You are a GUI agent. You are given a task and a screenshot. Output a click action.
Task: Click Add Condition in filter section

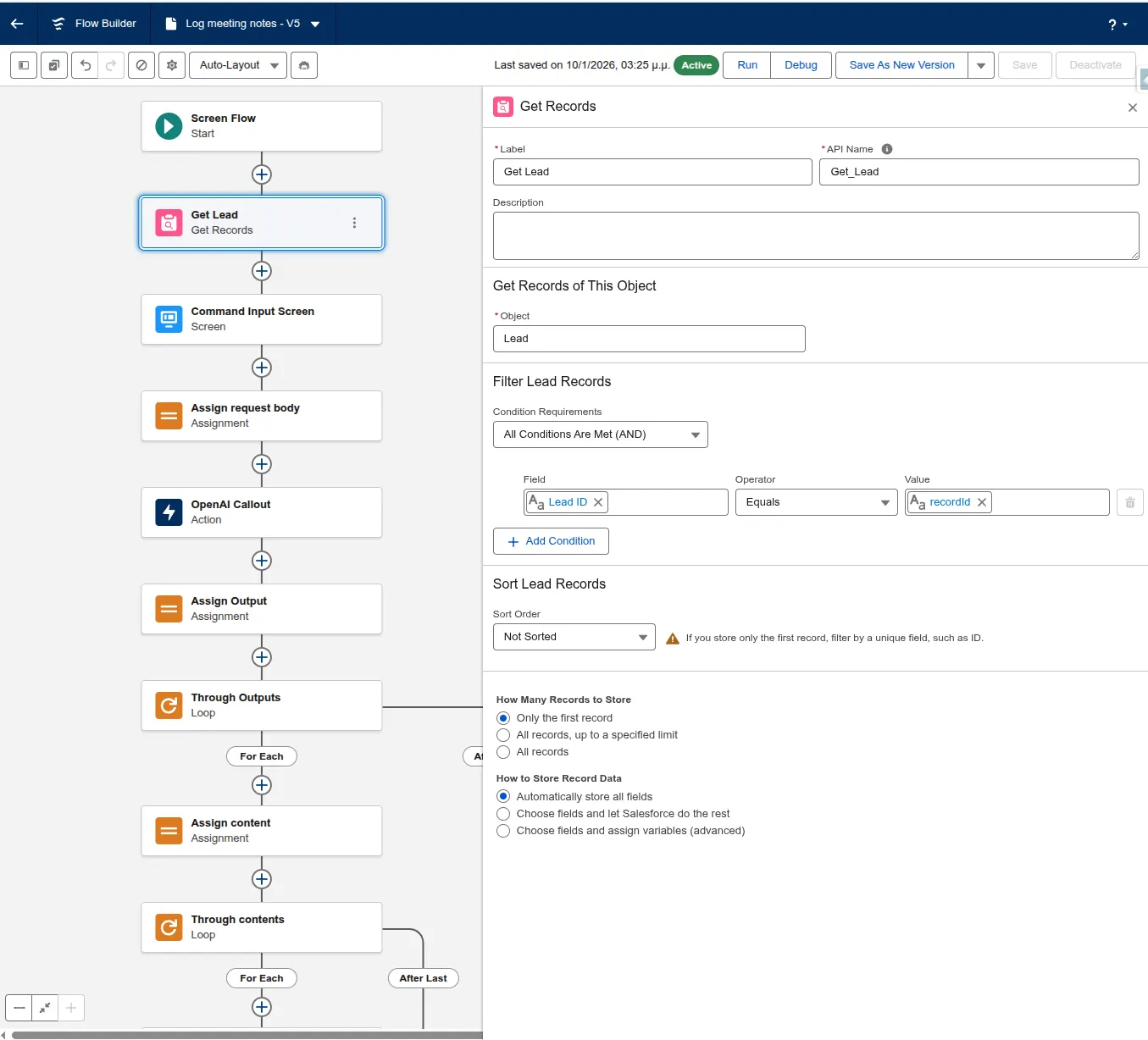(x=551, y=541)
